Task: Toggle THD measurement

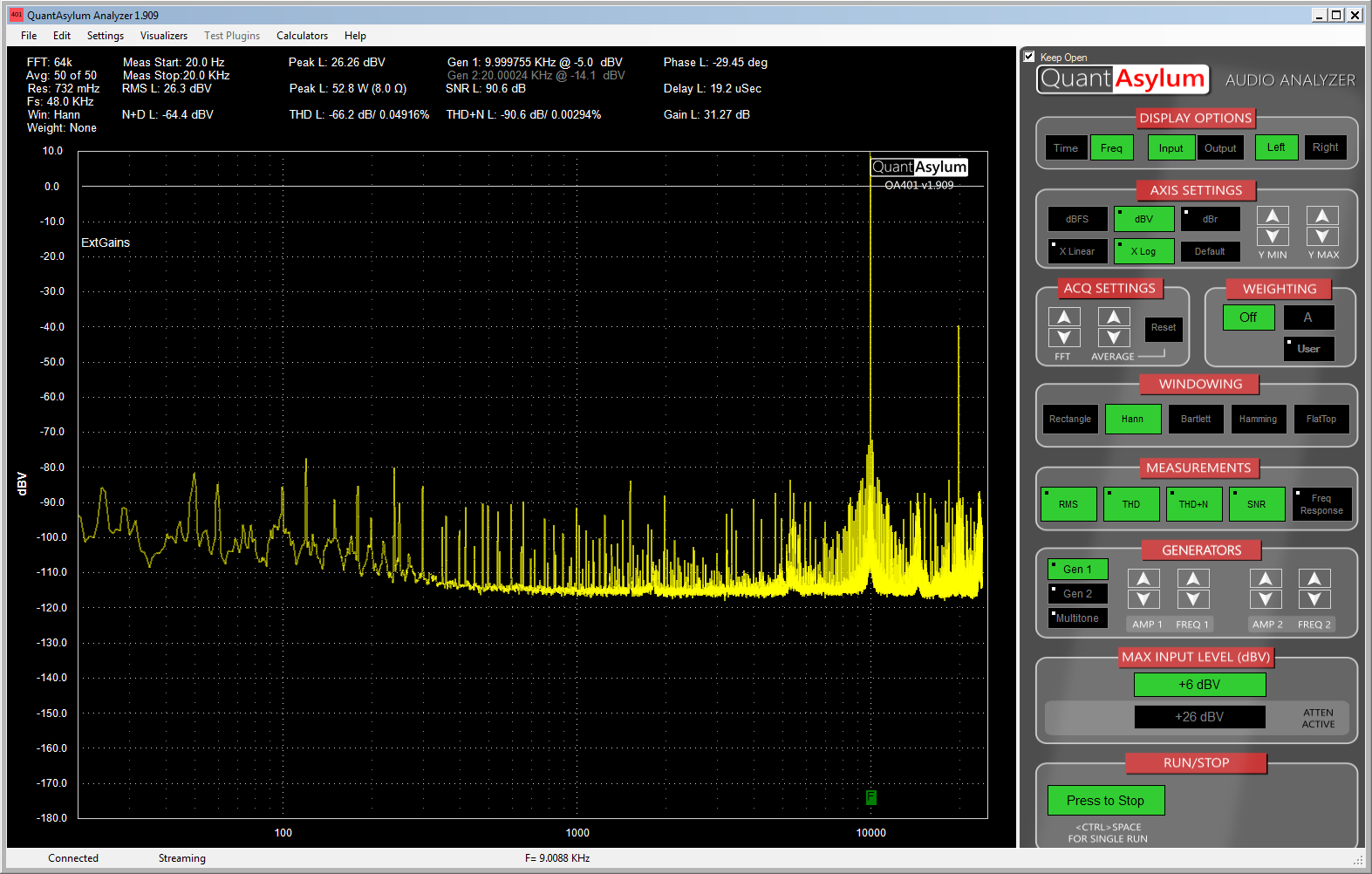Action: coord(1132,504)
